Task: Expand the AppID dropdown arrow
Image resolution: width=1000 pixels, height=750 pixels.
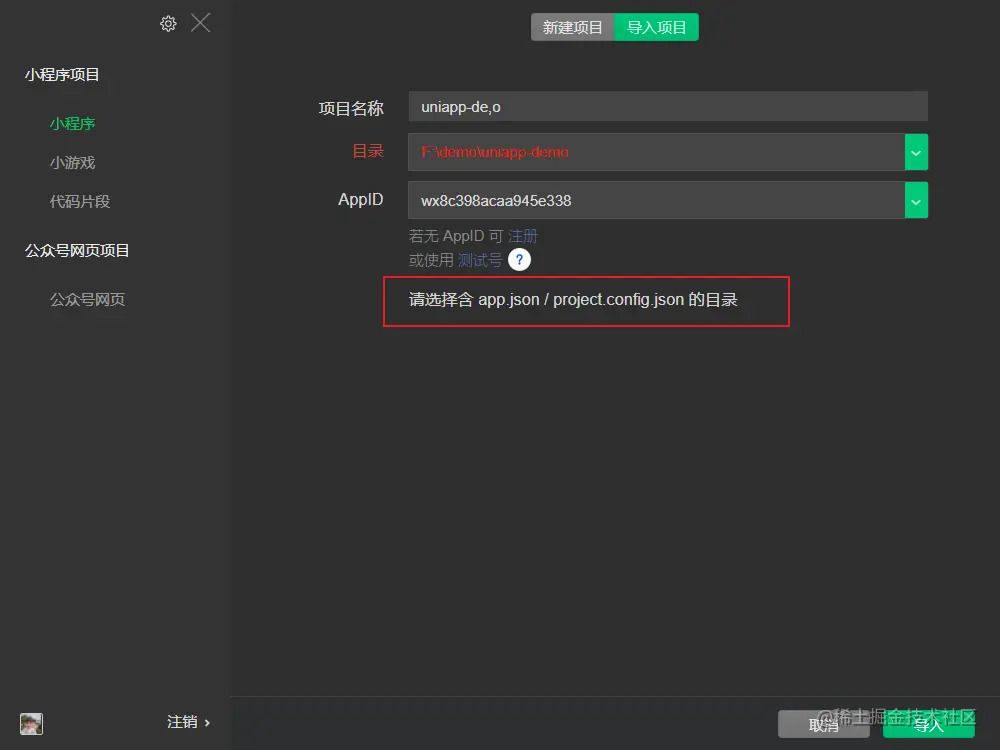Action: pos(916,200)
